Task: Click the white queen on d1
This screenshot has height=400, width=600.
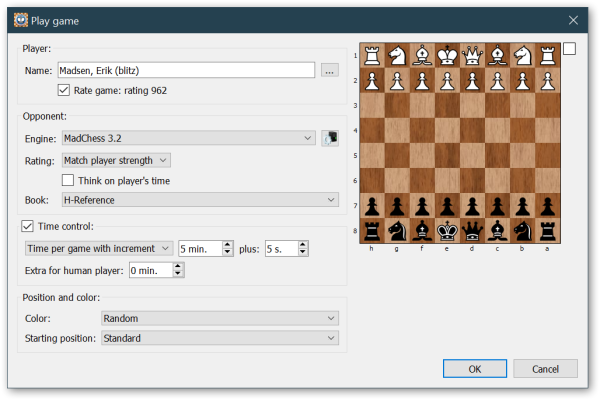Action: tap(473, 56)
